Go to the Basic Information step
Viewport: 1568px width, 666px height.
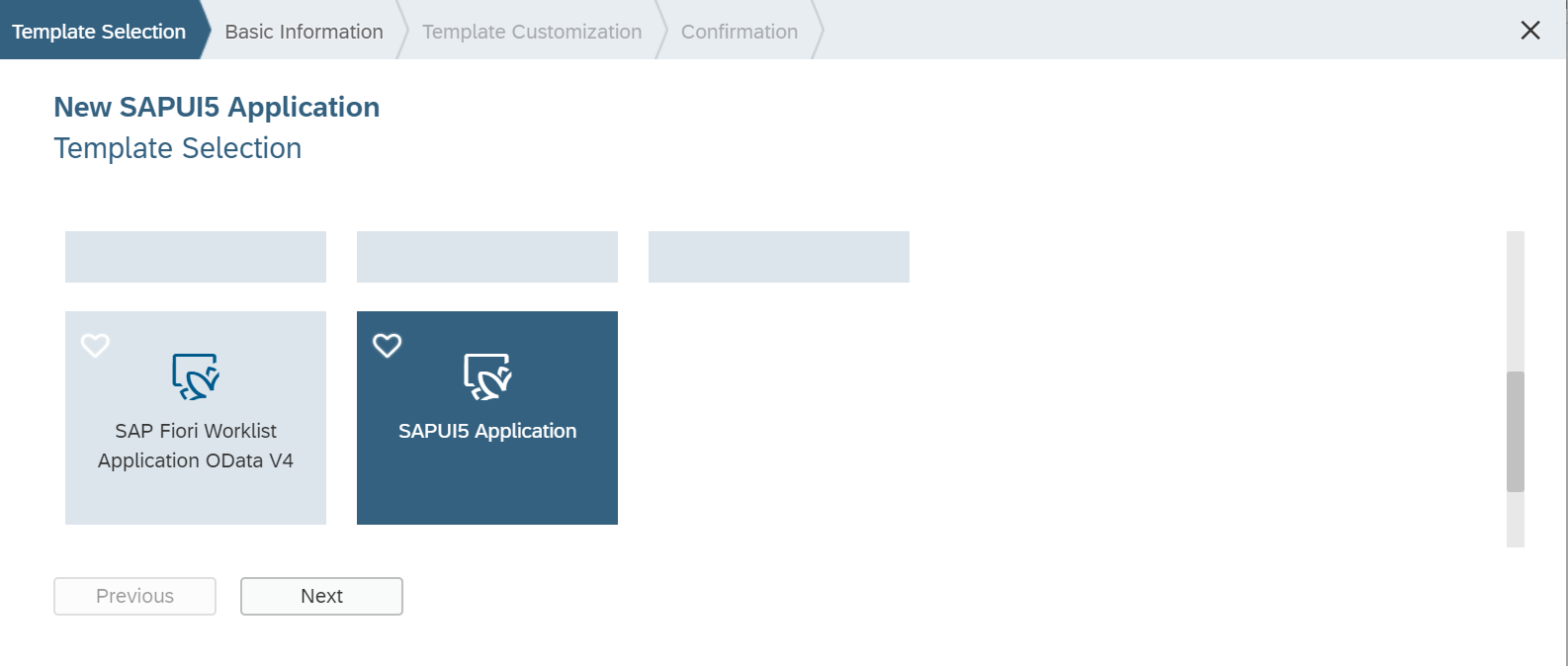coord(305,31)
